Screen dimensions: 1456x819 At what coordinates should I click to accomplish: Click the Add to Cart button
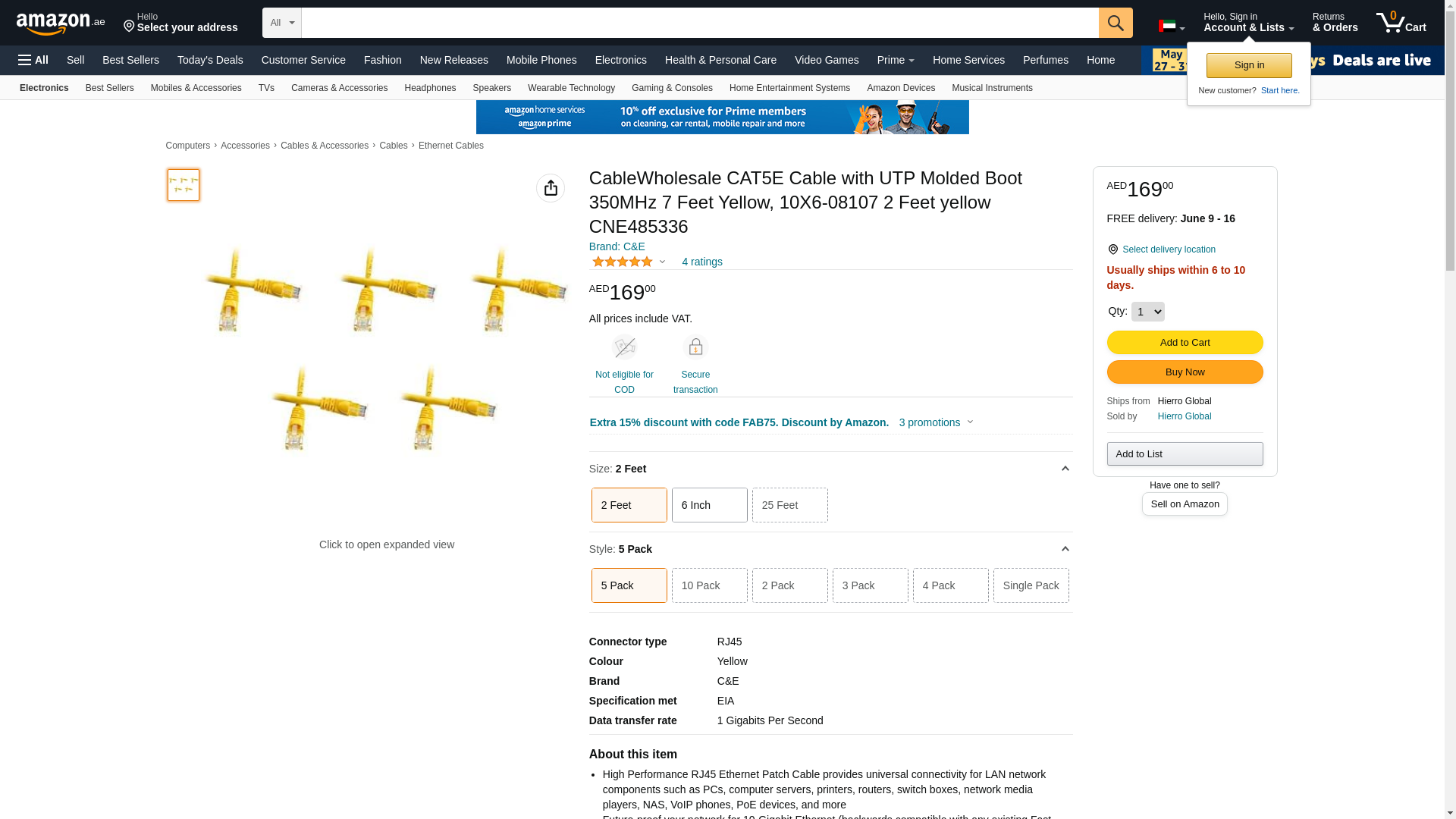pyautogui.click(x=1185, y=343)
